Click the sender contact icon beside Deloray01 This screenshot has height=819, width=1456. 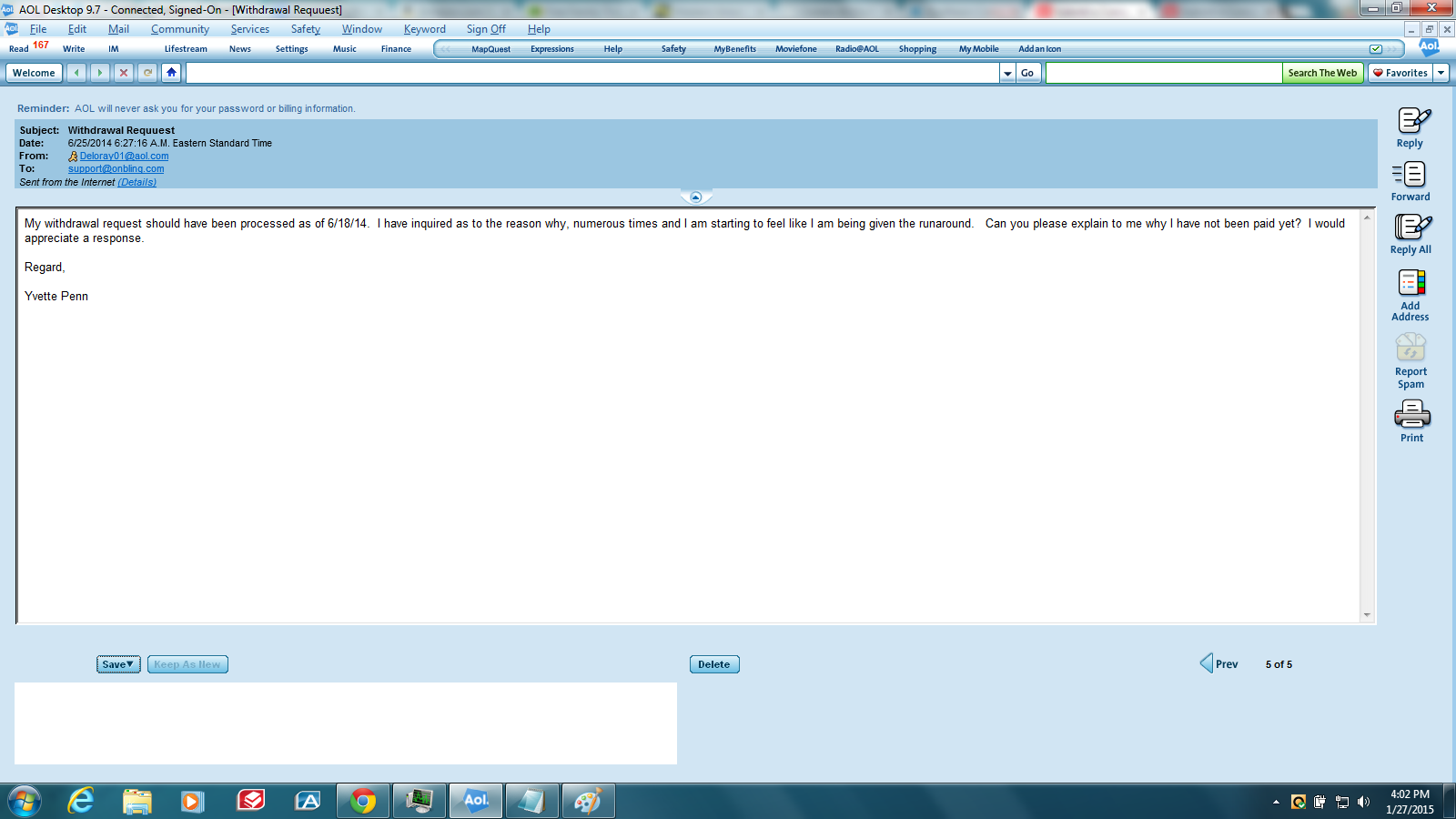(x=73, y=157)
